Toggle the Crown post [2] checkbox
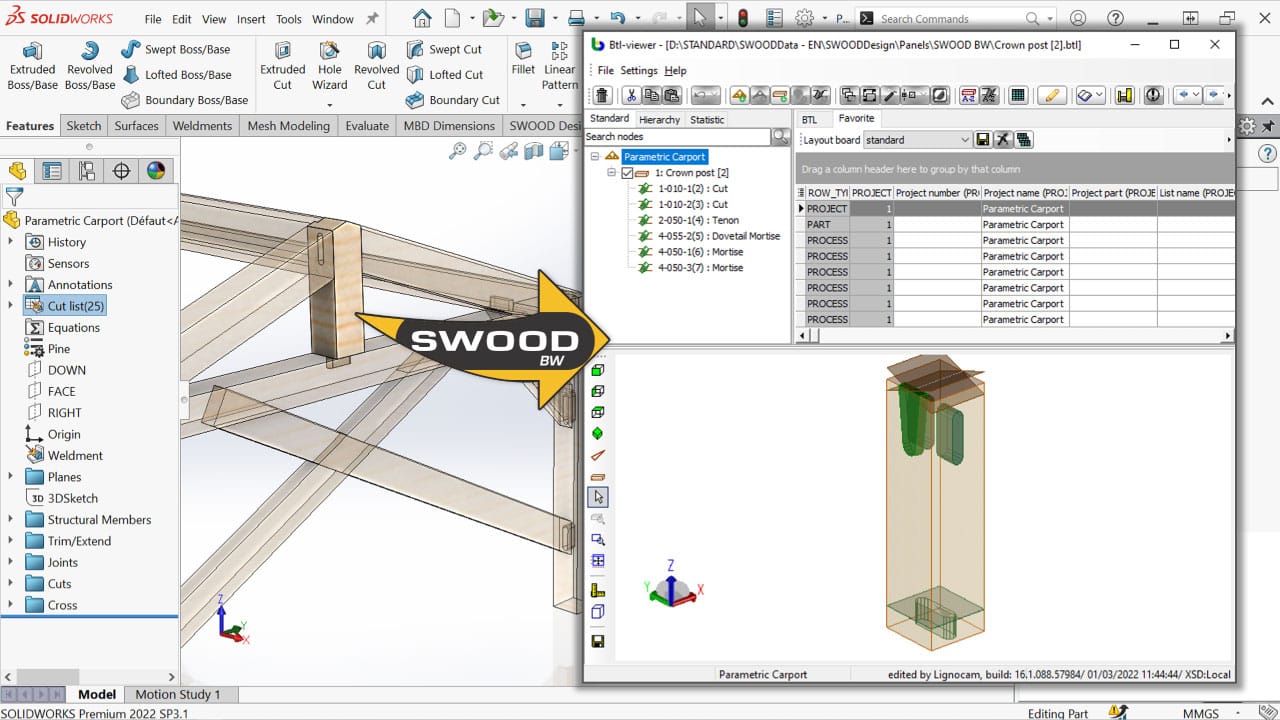Screen dimensions: 1280x720 (x=627, y=173)
